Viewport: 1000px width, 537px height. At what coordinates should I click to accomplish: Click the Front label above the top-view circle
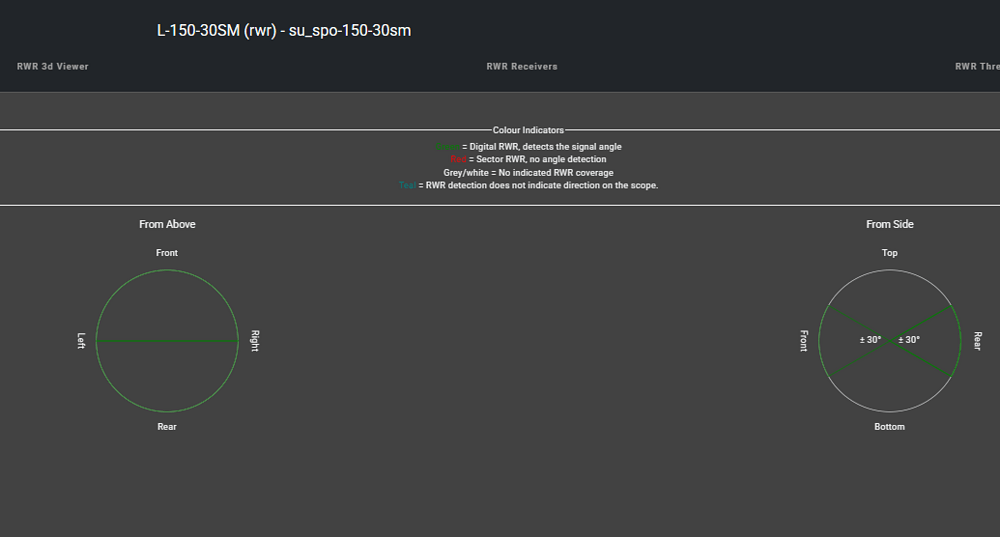167,253
